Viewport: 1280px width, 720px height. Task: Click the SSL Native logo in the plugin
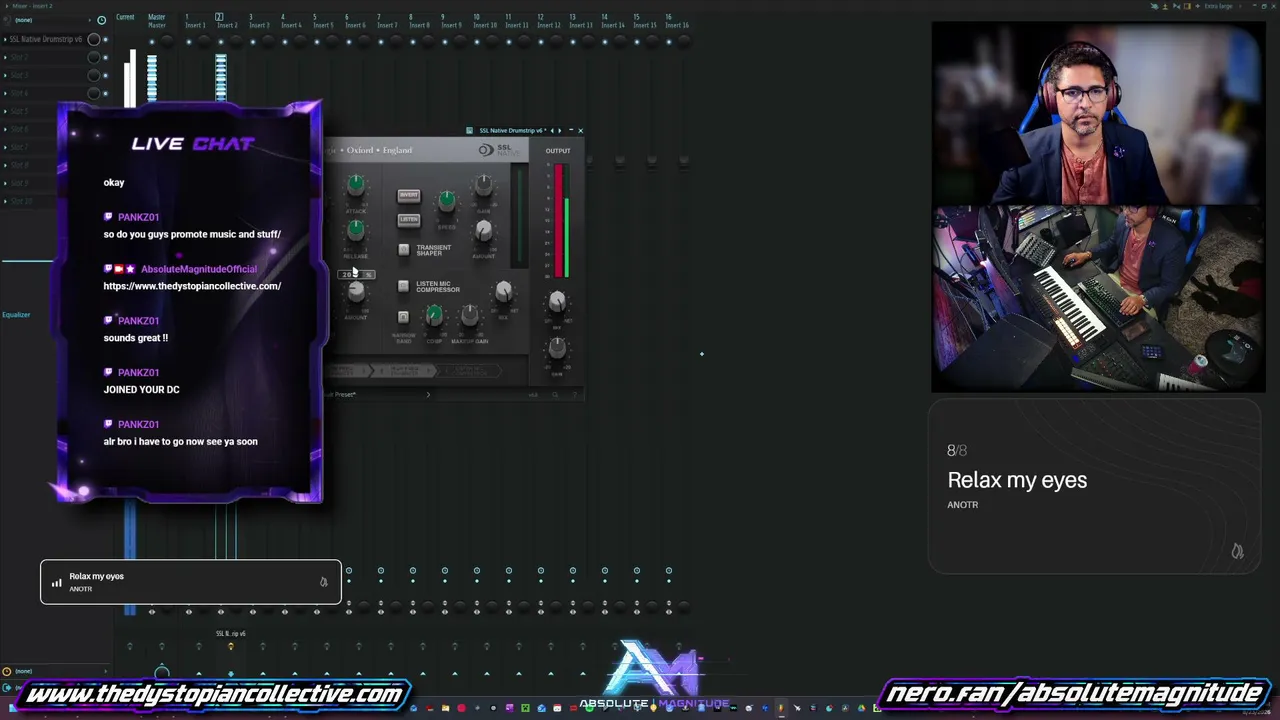click(x=499, y=150)
